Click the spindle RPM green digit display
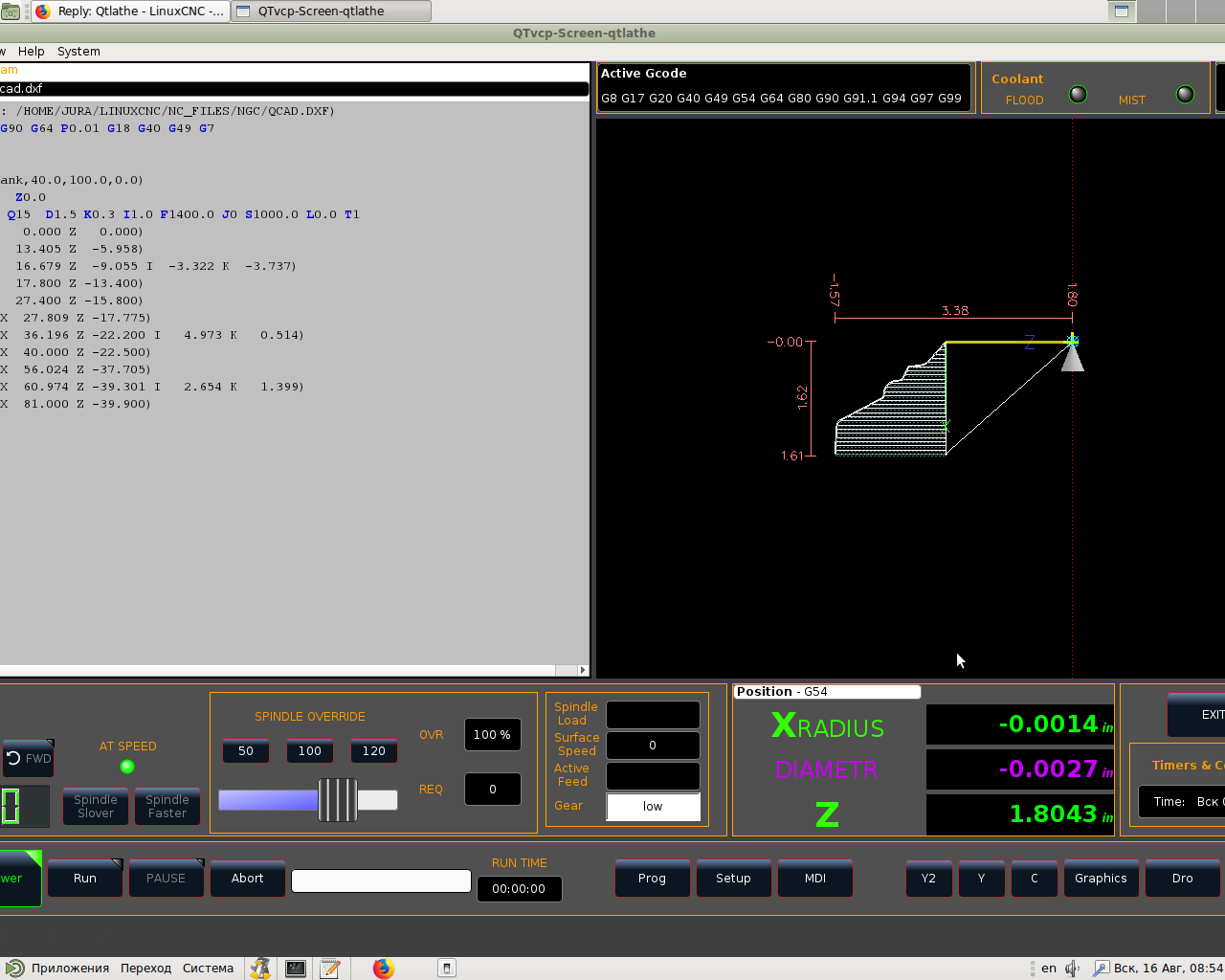Screen dimensions: 1225x980 (x=11, y=806)
